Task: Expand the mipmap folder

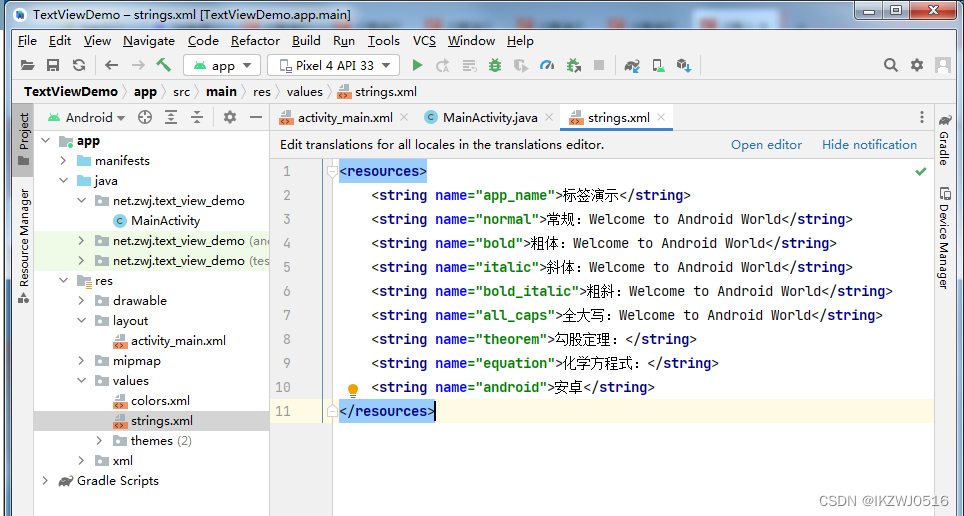Action: click(x=81, y=360)
